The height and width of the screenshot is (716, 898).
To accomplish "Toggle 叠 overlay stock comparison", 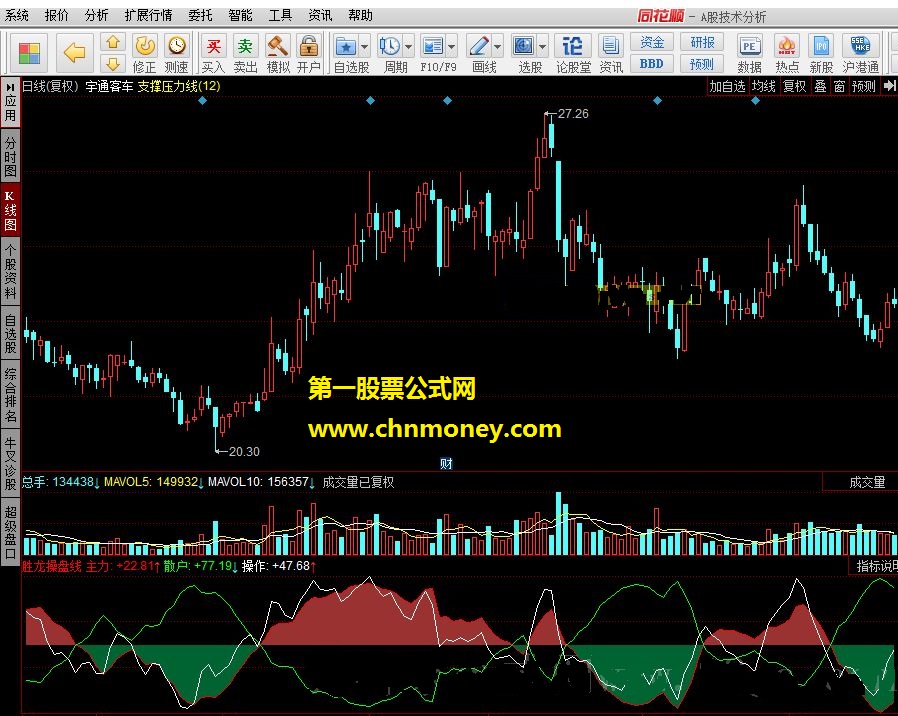I will tap(820, 86).
